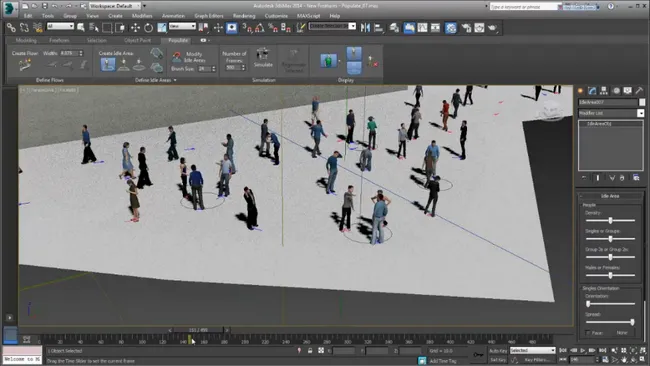
Task: Click the Select Object tool icon
Action: click(x=81, y=28)
